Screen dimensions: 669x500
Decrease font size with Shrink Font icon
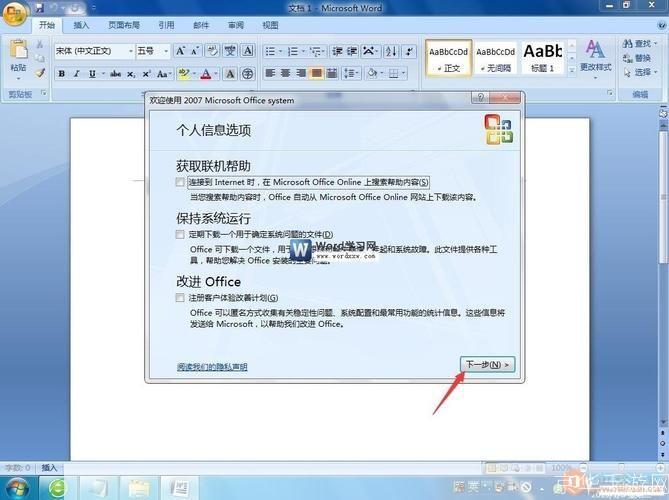pos(195,51)
